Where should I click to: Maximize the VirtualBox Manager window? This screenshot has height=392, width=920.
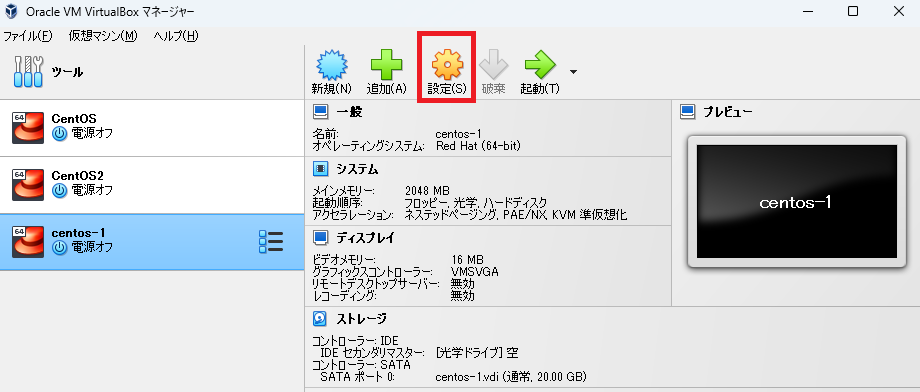tap(853, 11)
